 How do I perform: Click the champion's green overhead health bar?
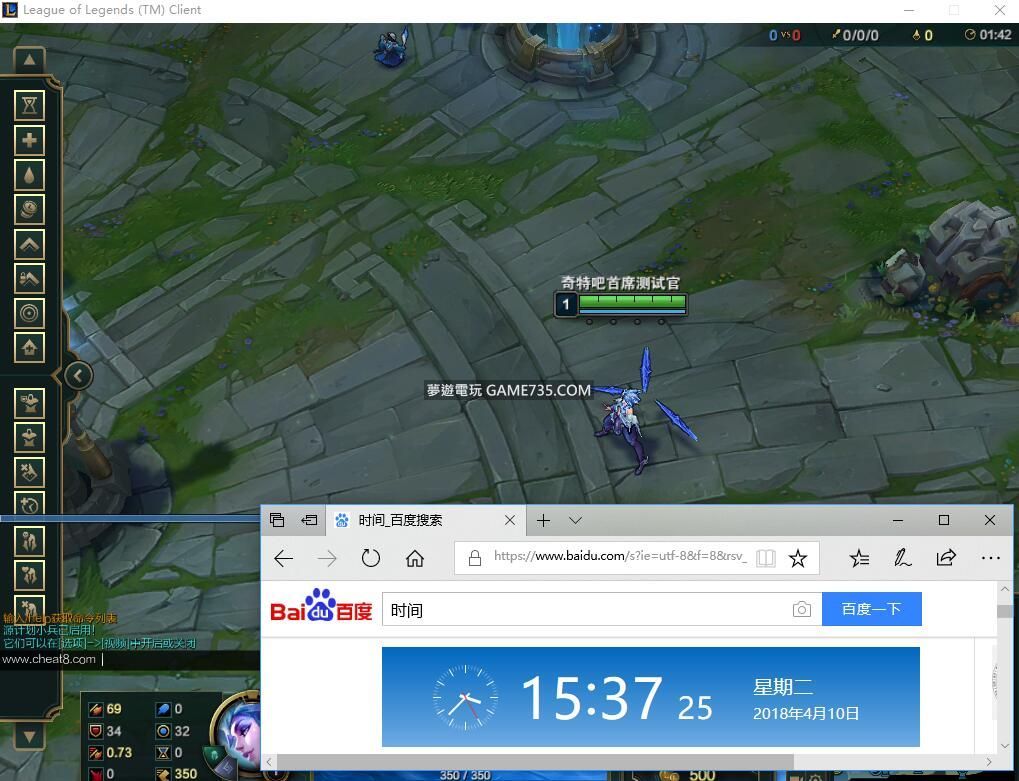pyautogui.click(x=632, y=301)
